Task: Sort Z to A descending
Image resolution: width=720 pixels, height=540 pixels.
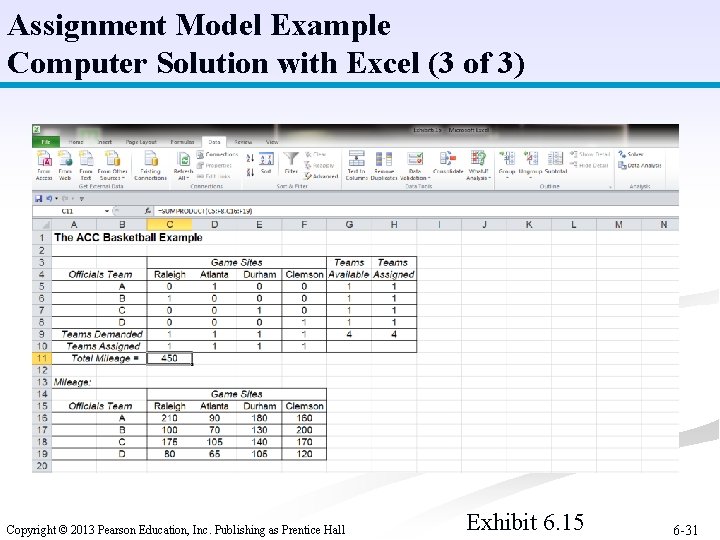Action: click(250, 172)
